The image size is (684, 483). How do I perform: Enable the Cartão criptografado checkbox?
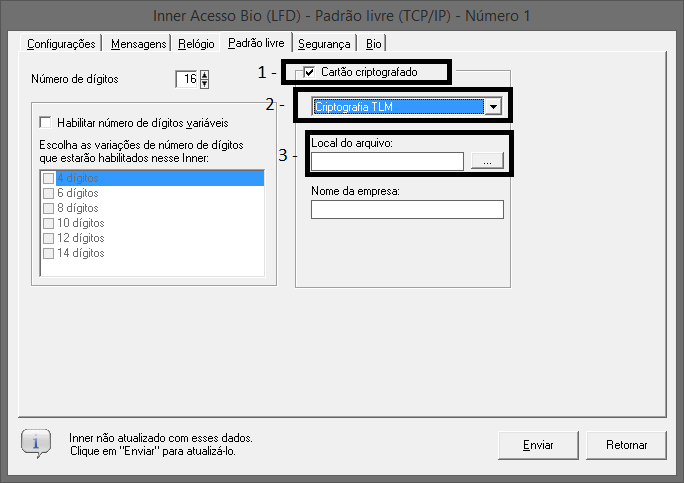pyautogui.click(x=309, y=72)
